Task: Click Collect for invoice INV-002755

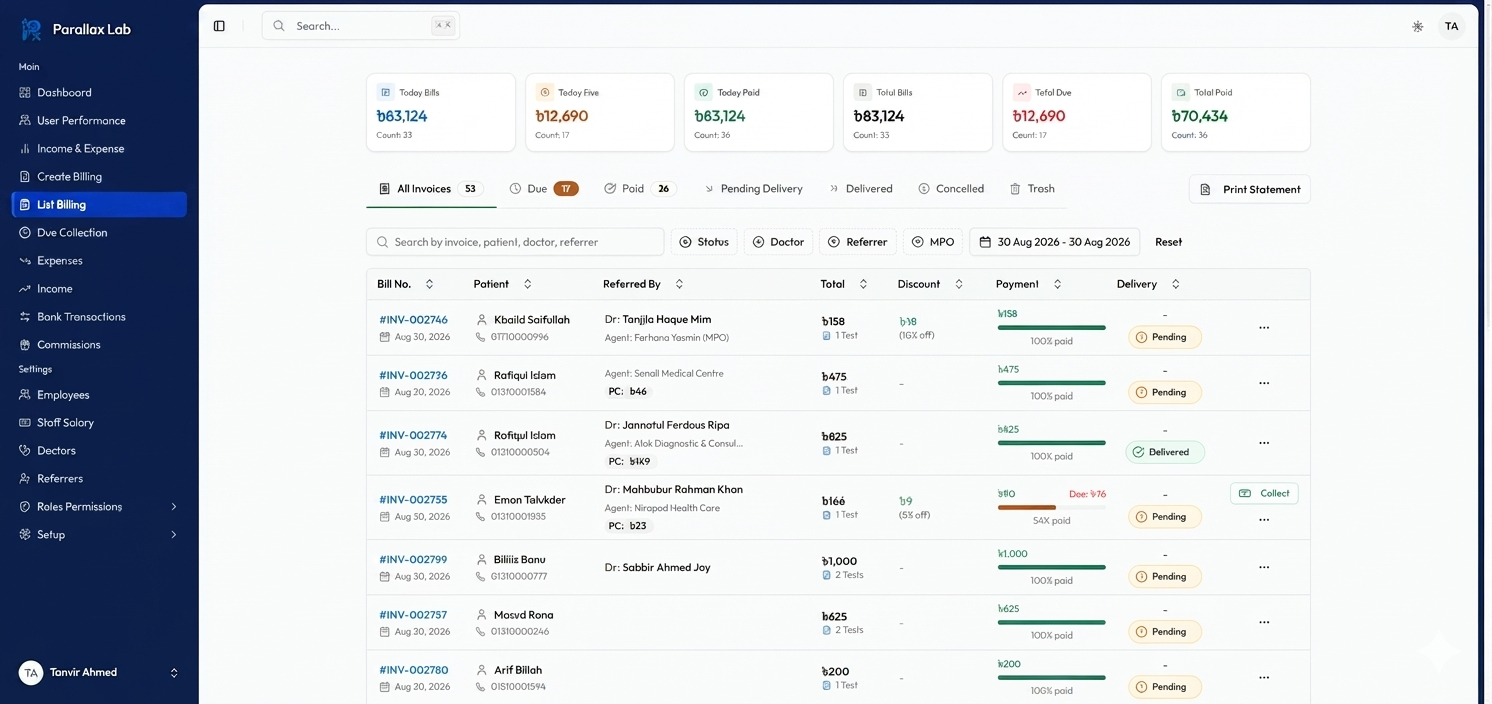Action: [x=1264, y=493]
